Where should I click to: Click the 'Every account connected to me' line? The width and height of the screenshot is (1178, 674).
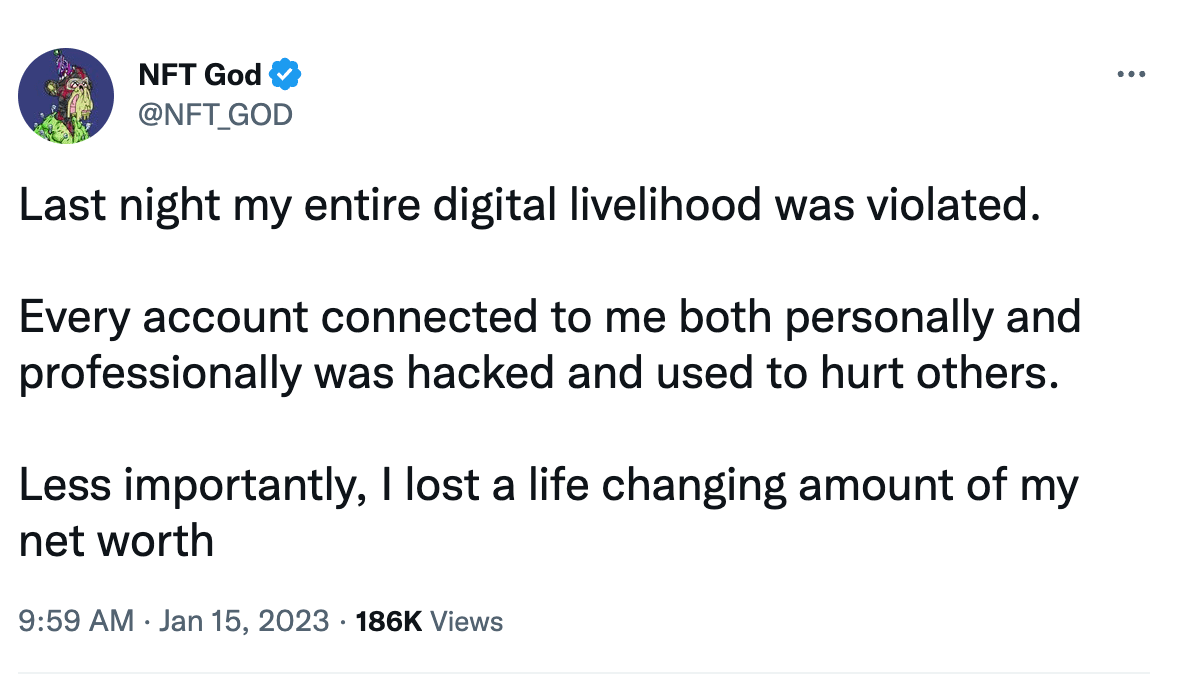[550, 316]
